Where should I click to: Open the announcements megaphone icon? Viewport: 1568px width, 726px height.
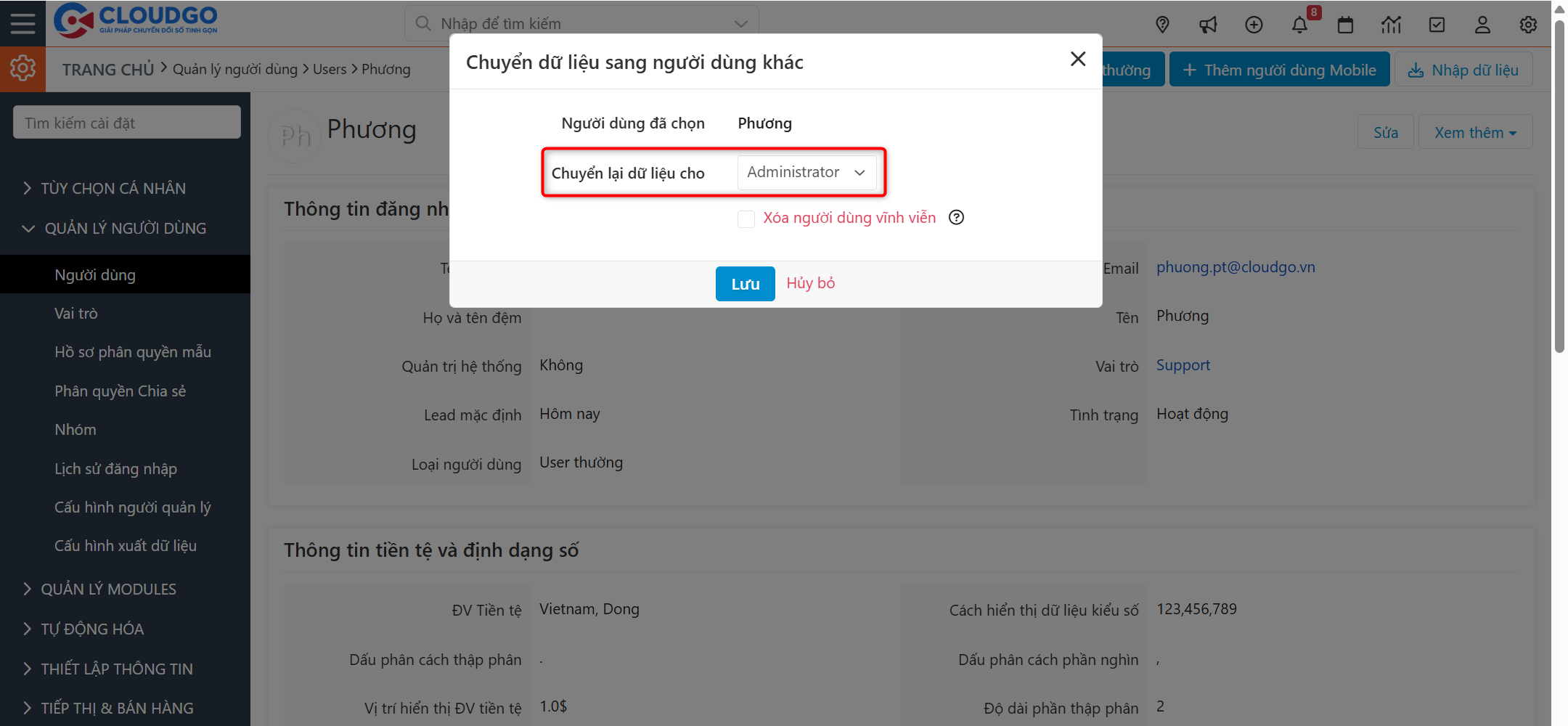[1208, 24]
